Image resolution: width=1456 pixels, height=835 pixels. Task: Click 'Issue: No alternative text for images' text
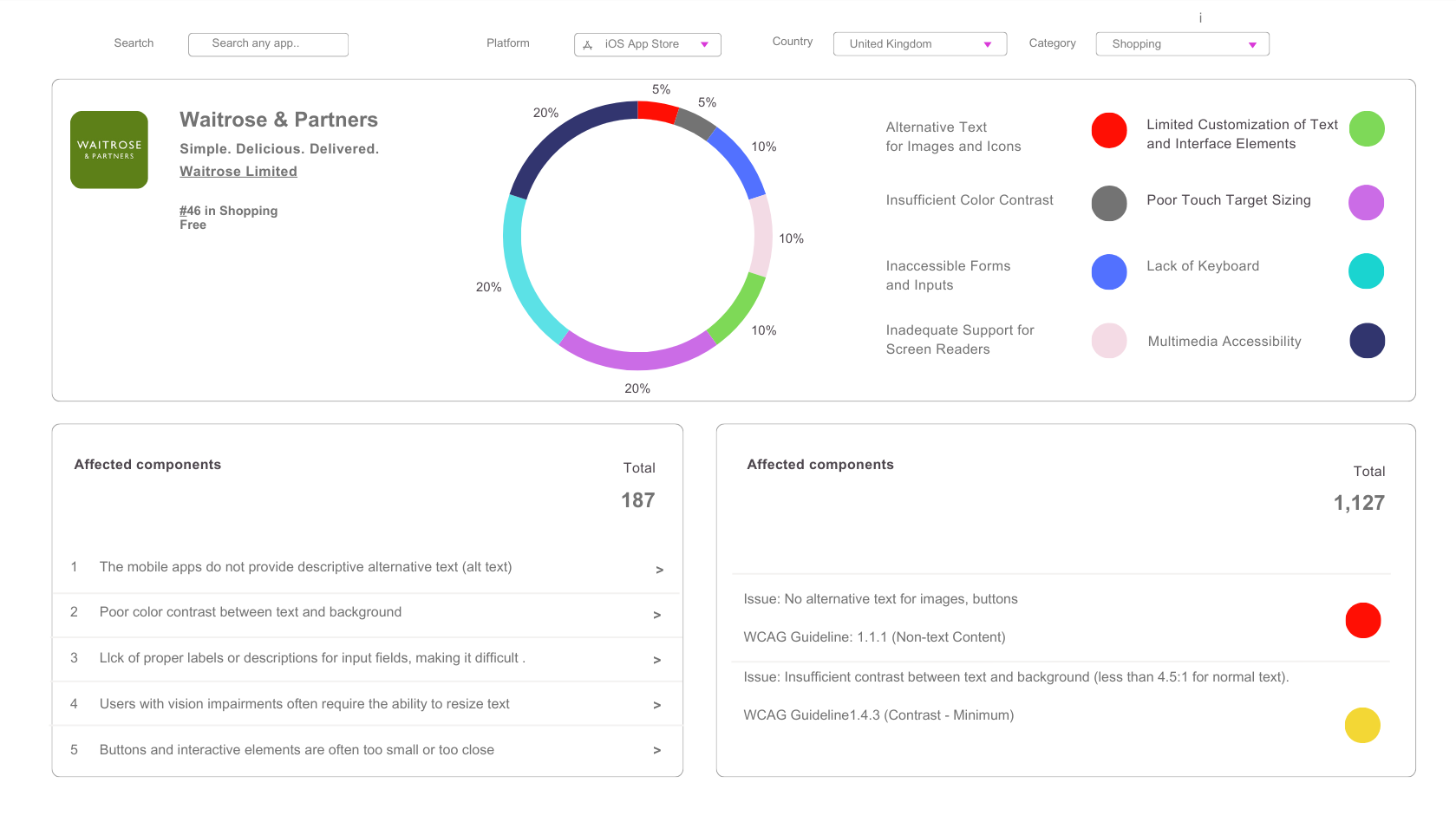pyautogui.click(x=880, y=599)
